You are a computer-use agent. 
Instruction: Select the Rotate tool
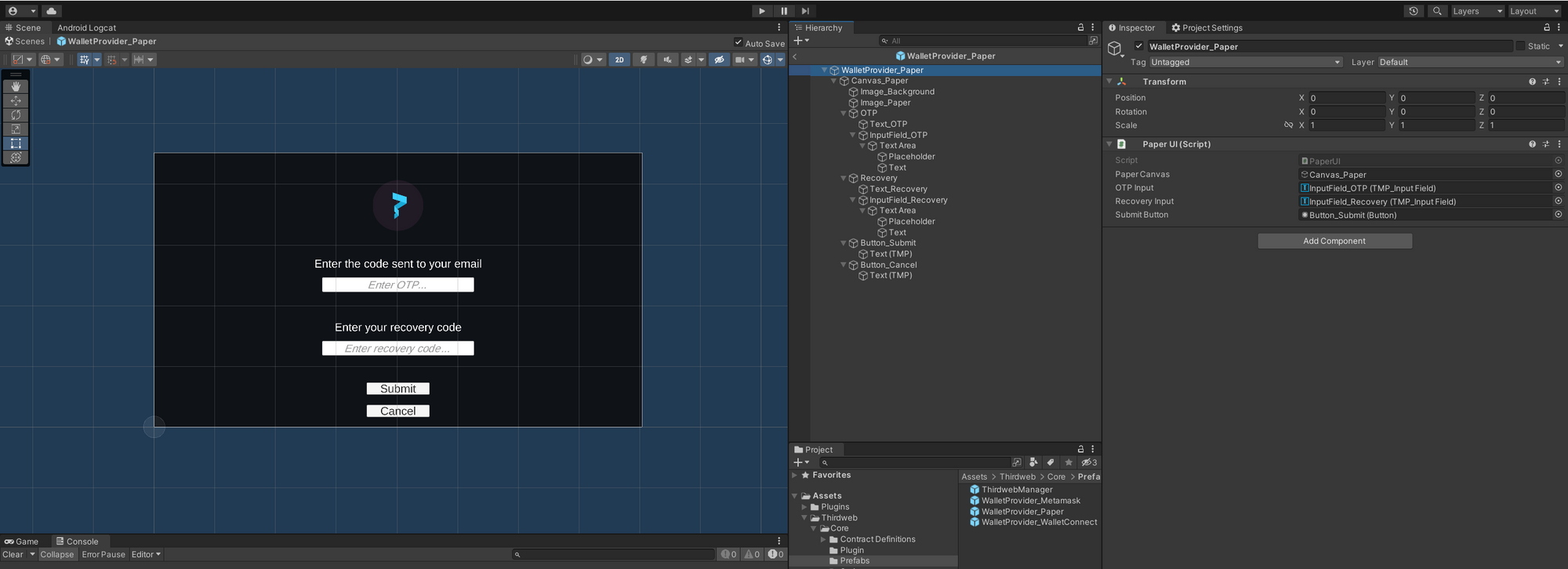16,115
